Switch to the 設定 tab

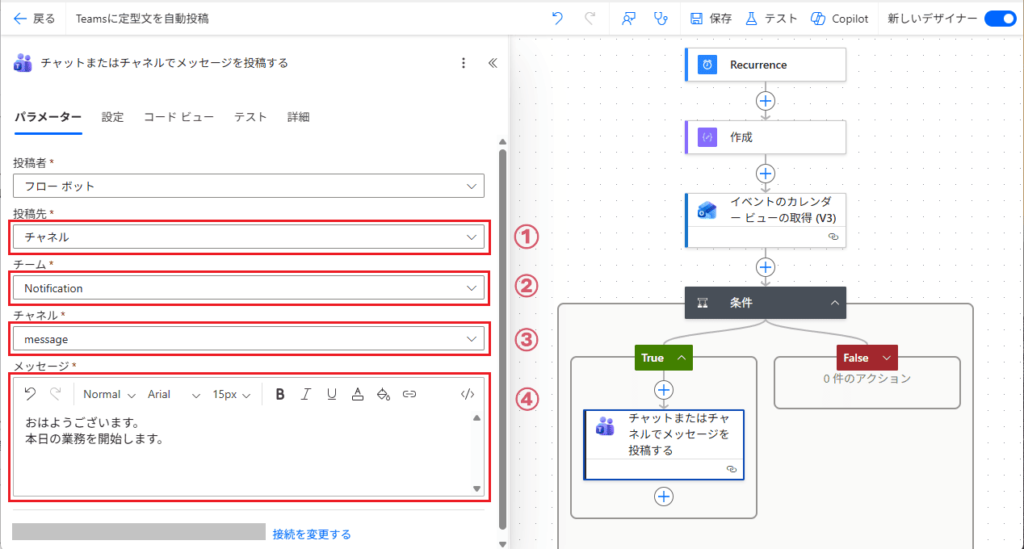click(112, 117)
